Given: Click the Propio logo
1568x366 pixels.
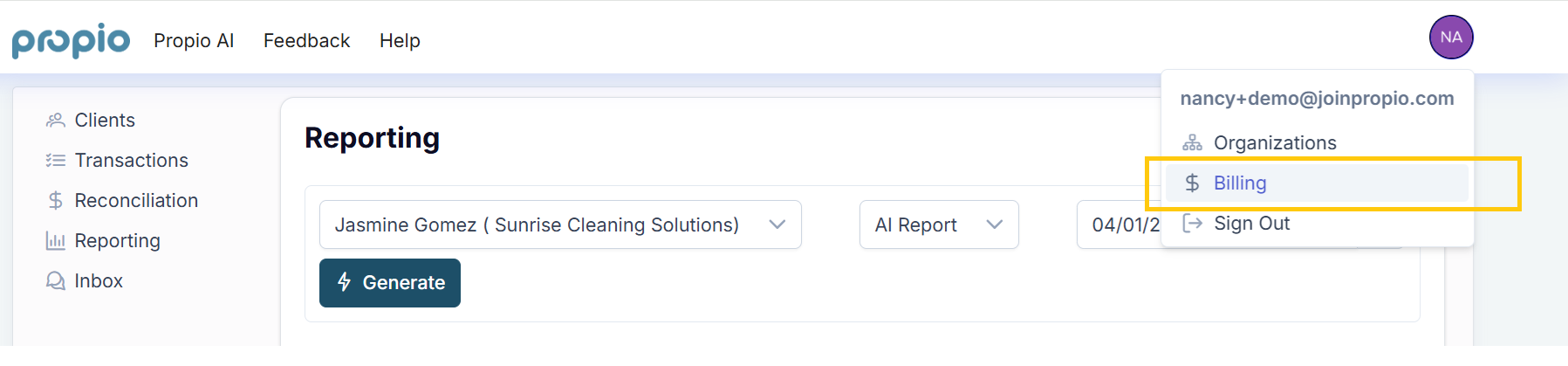Looking at the screenshot, I should tap(71, 40).
